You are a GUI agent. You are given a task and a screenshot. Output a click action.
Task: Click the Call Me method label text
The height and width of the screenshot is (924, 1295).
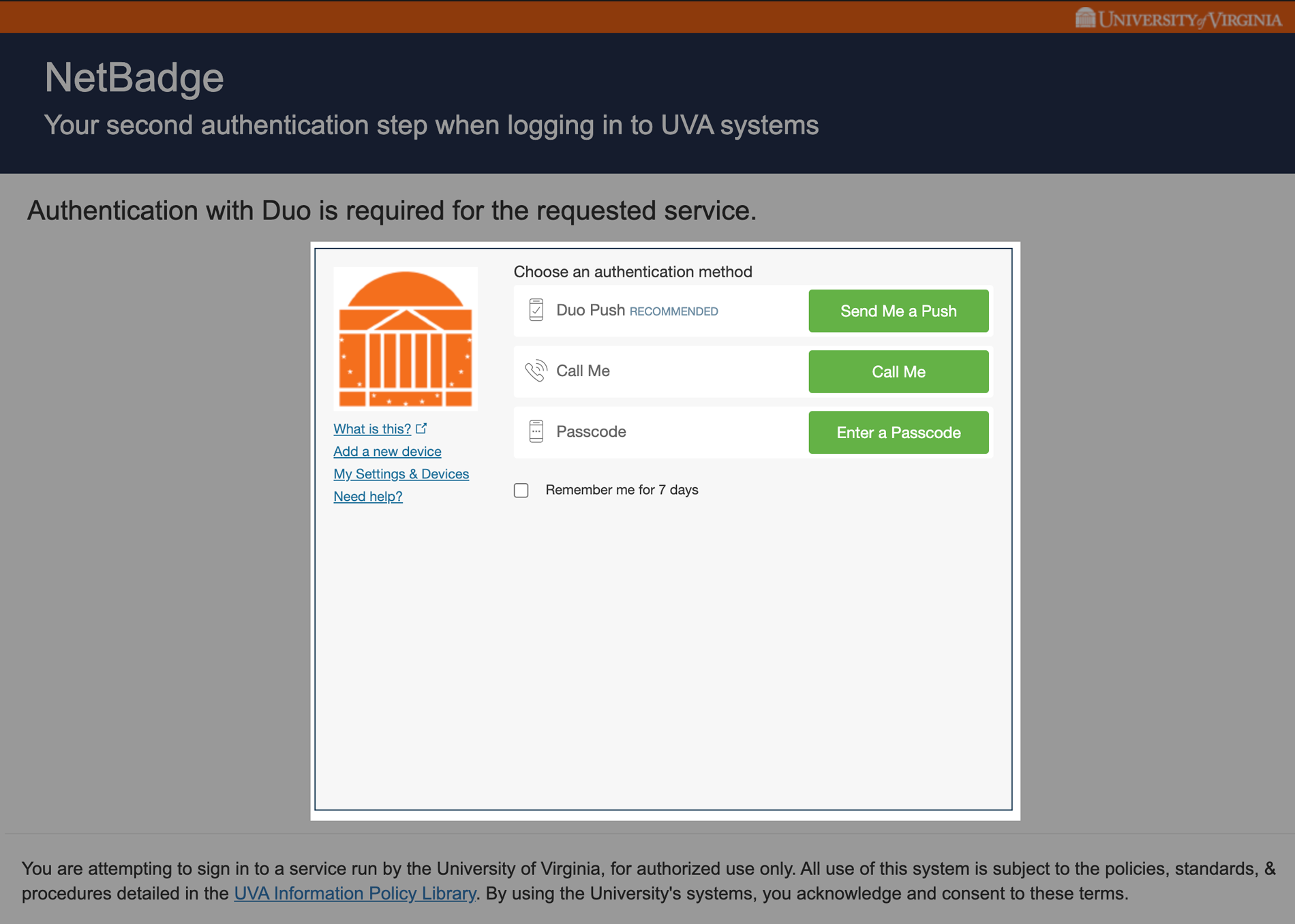[583, 371]
